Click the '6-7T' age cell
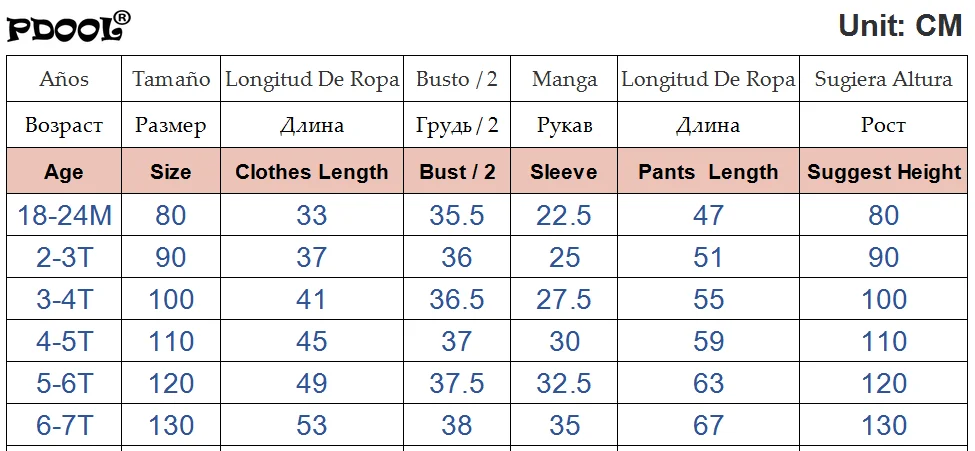The image size is (975, 451). [x=64, y=425]
